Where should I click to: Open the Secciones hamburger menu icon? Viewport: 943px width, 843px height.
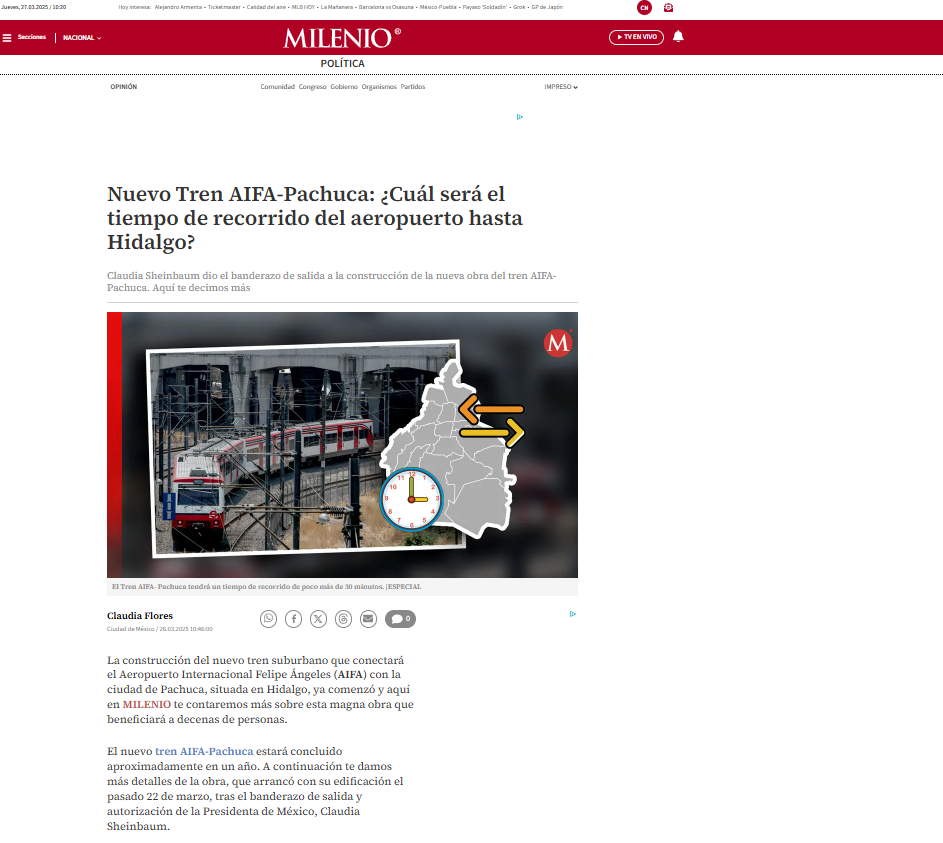(x=7, y=38)
